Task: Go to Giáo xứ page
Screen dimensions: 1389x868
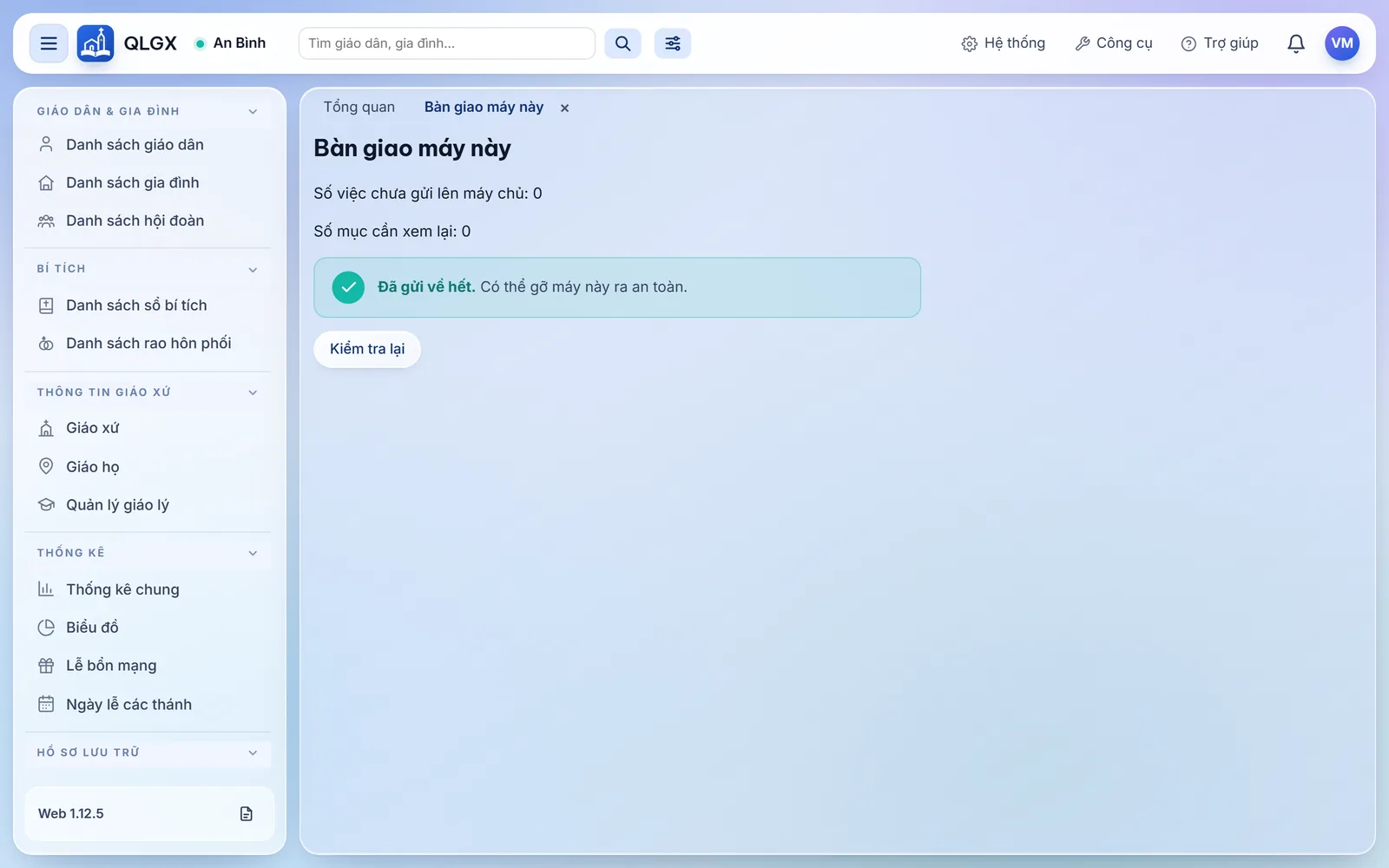Action: (x=148, y=428)
